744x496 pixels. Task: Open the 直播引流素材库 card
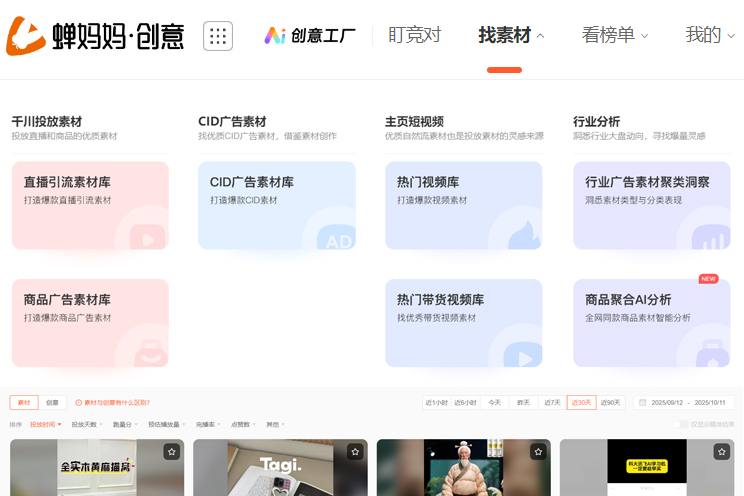tap(90, 205)
